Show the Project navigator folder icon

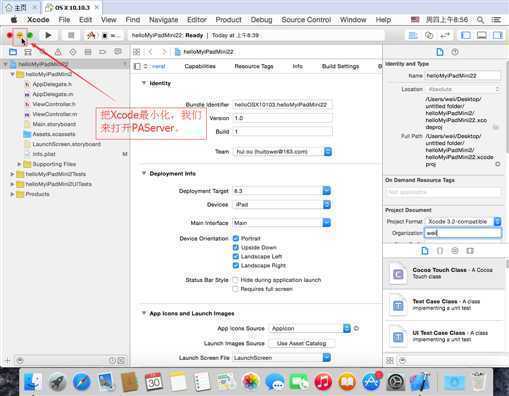[x=13, y=52]
